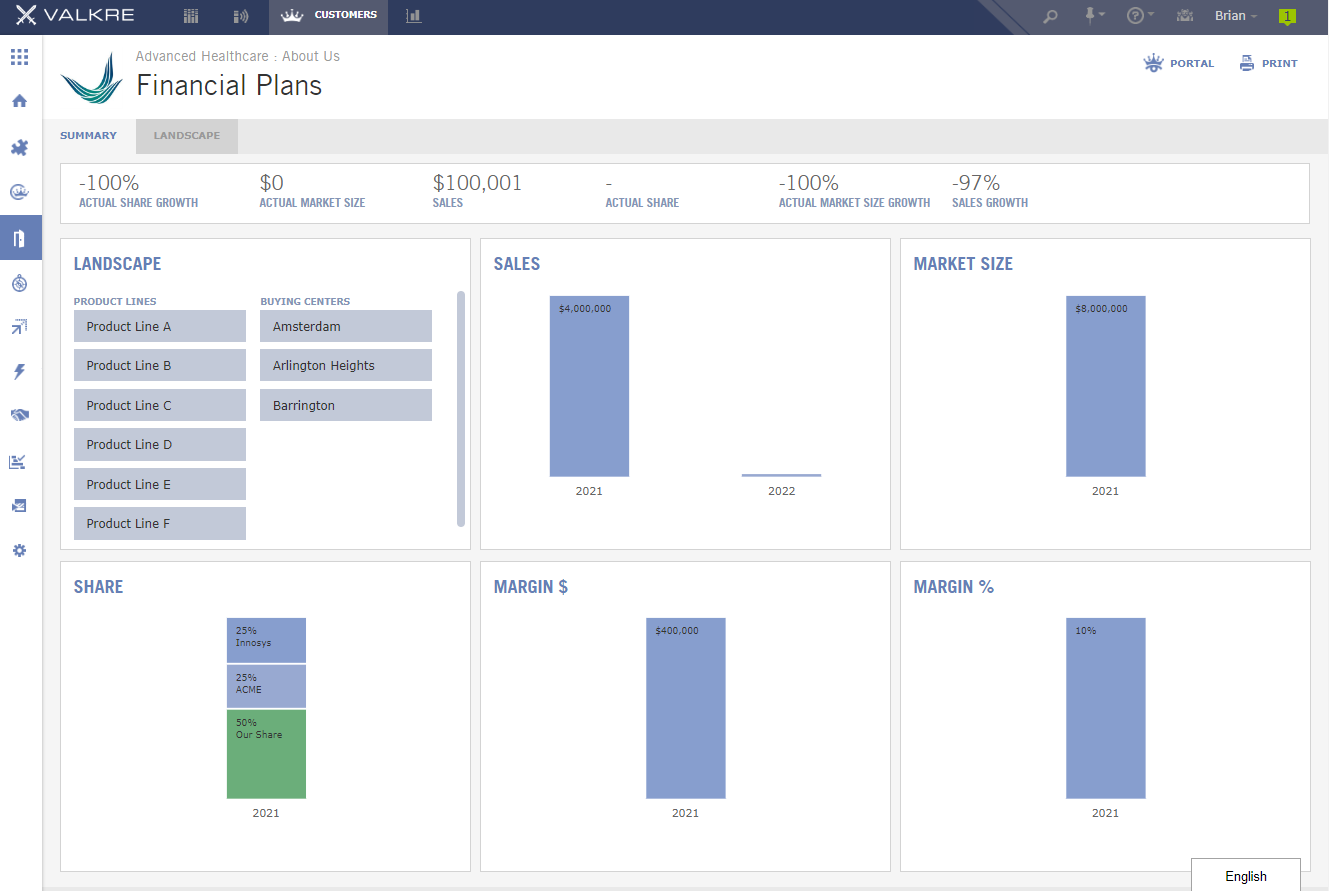Click the Portal button

(1179, 63)
